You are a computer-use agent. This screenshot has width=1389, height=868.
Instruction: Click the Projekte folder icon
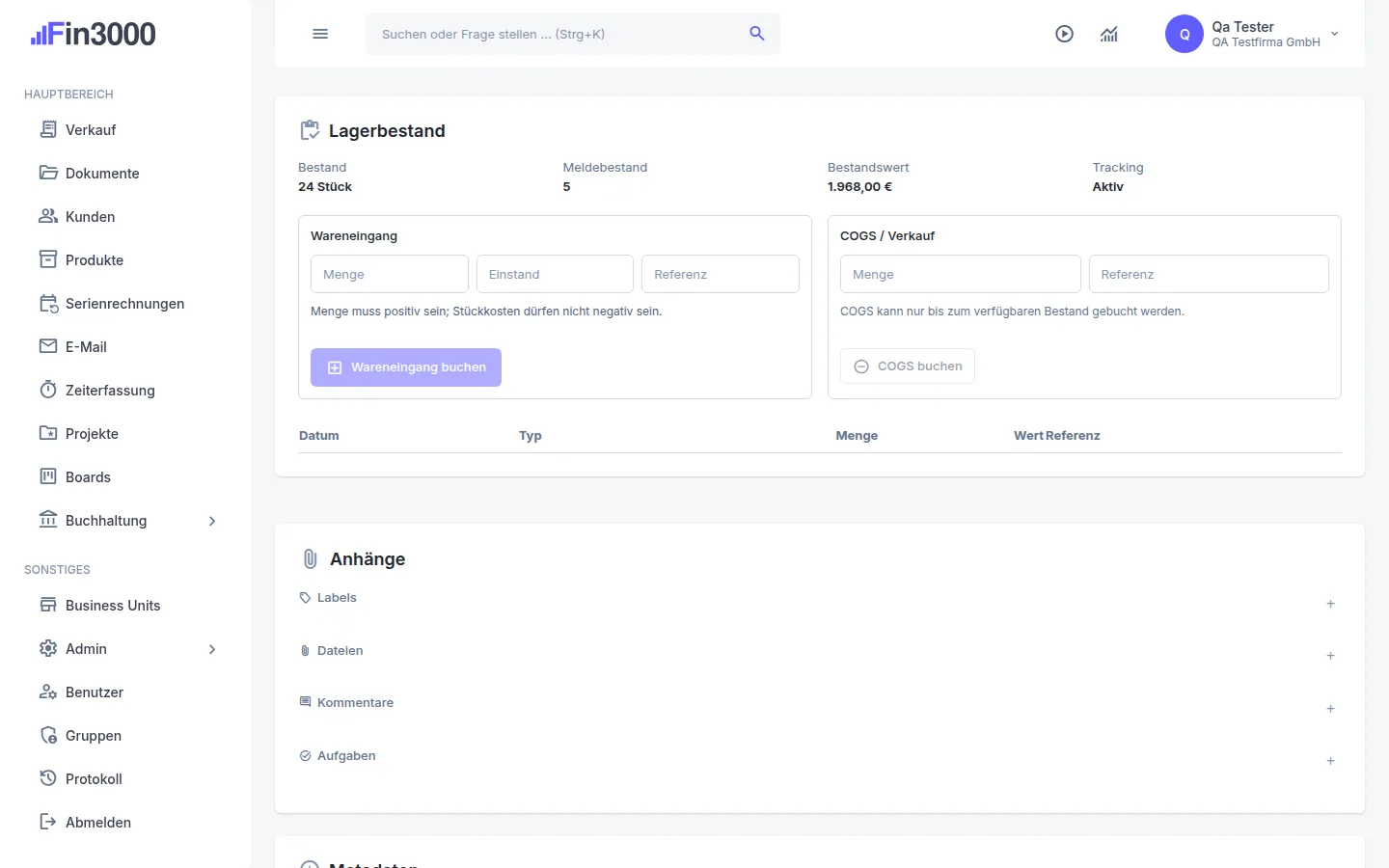tap(48, 433)
